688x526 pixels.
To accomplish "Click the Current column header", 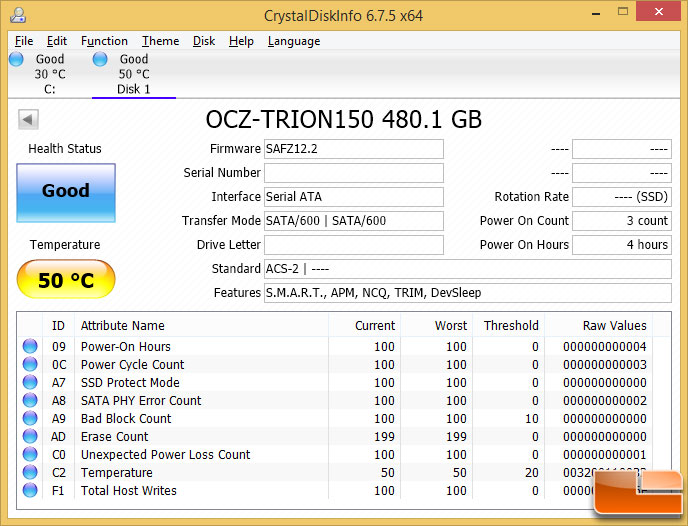I will click(x=364, y=326).
